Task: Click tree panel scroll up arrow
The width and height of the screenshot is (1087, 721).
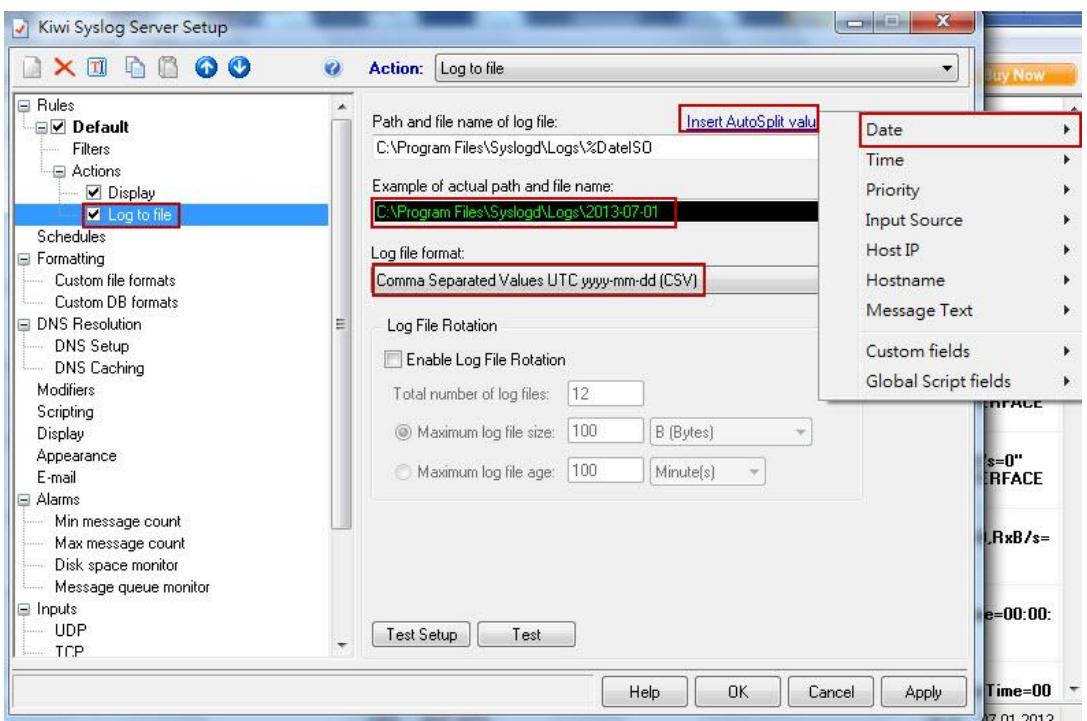Action: [x=341, y=107]
